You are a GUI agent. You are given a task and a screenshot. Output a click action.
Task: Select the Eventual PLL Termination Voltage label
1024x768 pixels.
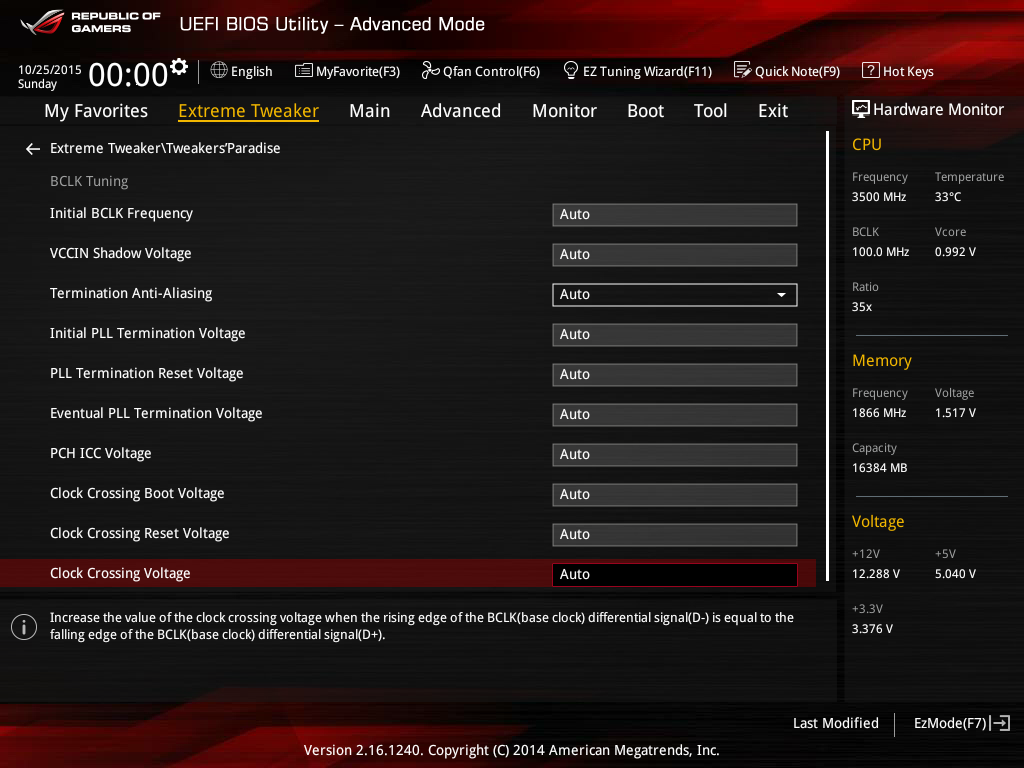(x=156, y=413)
